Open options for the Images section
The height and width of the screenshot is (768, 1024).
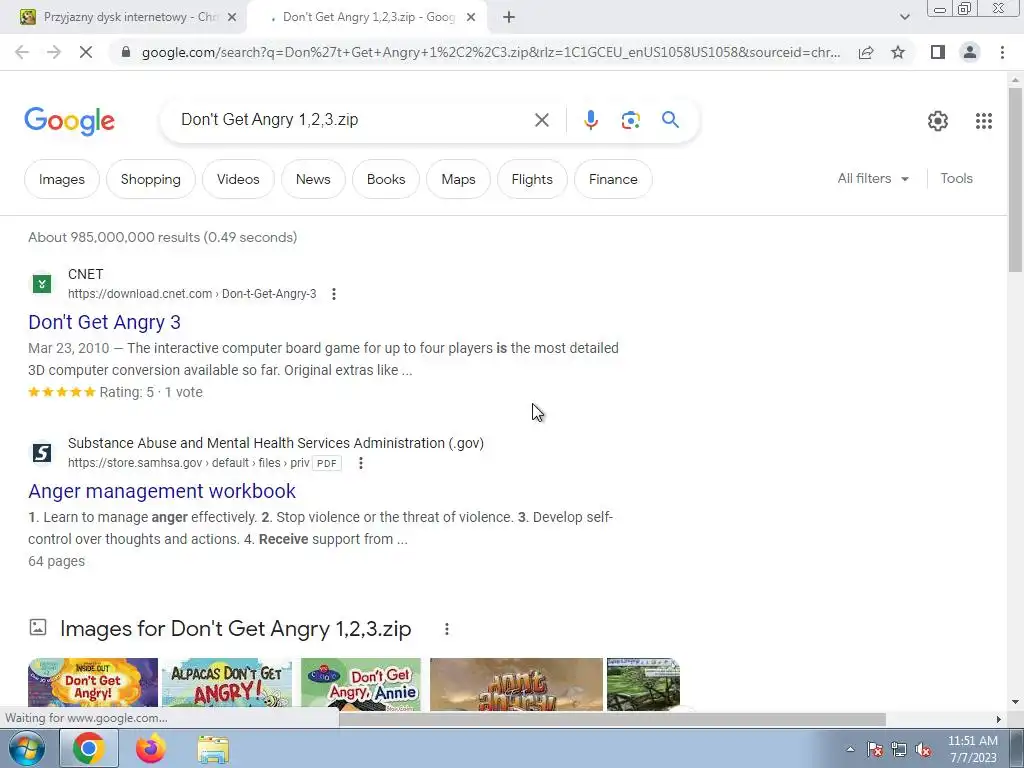447,629
